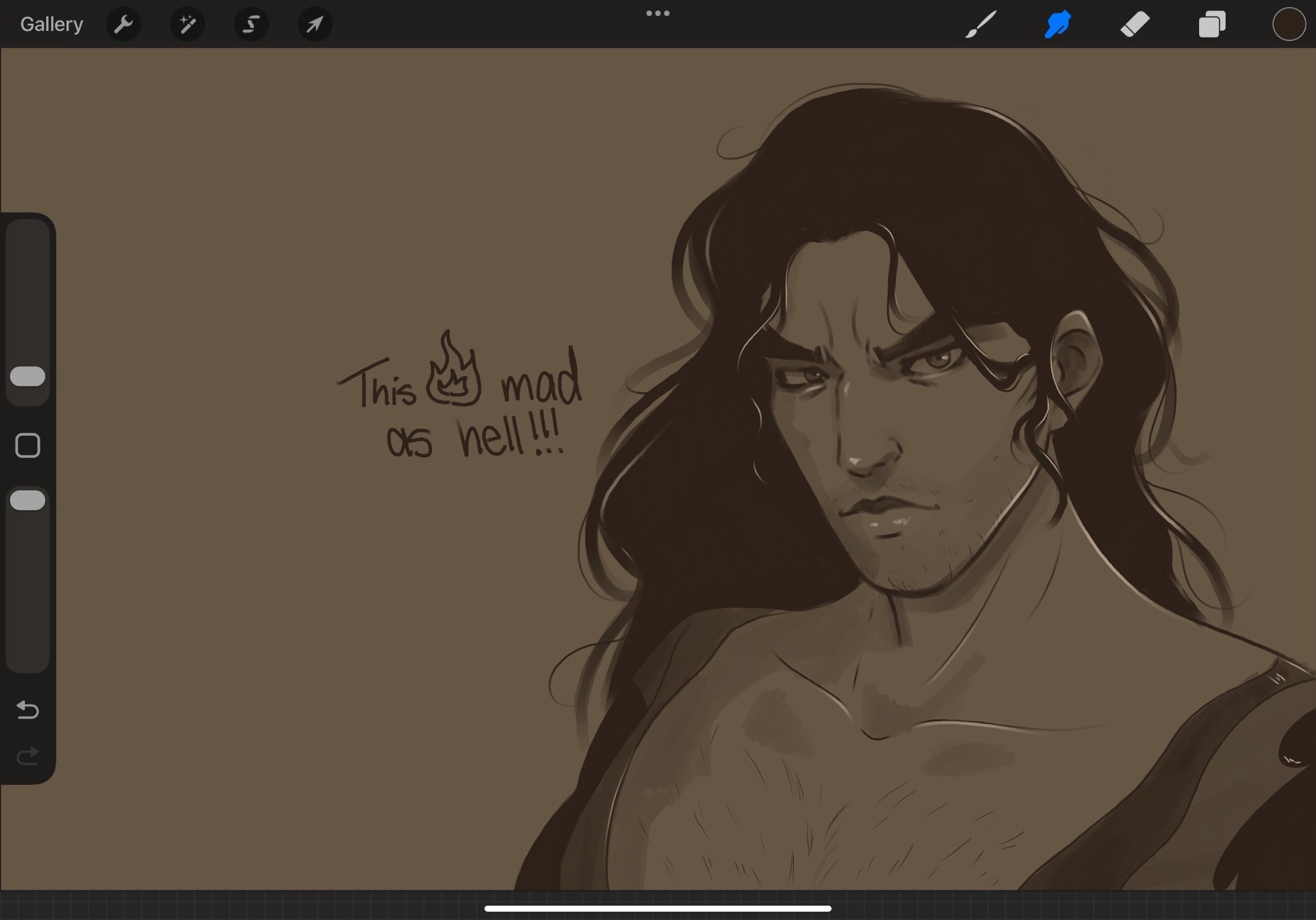Redo the undone stroke
1316x920 pixels.
click(28, 756)
